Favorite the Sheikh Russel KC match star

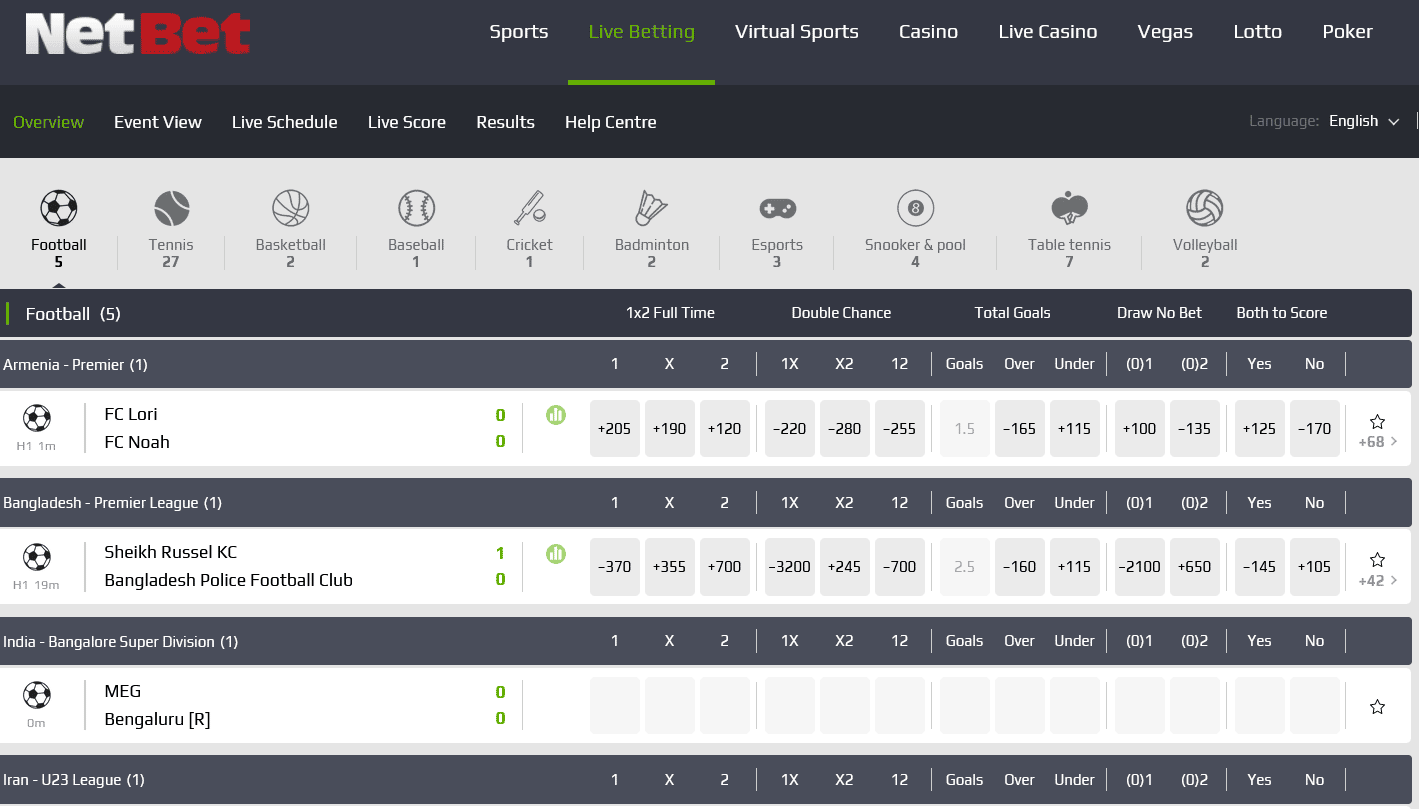click(1377, 560)
